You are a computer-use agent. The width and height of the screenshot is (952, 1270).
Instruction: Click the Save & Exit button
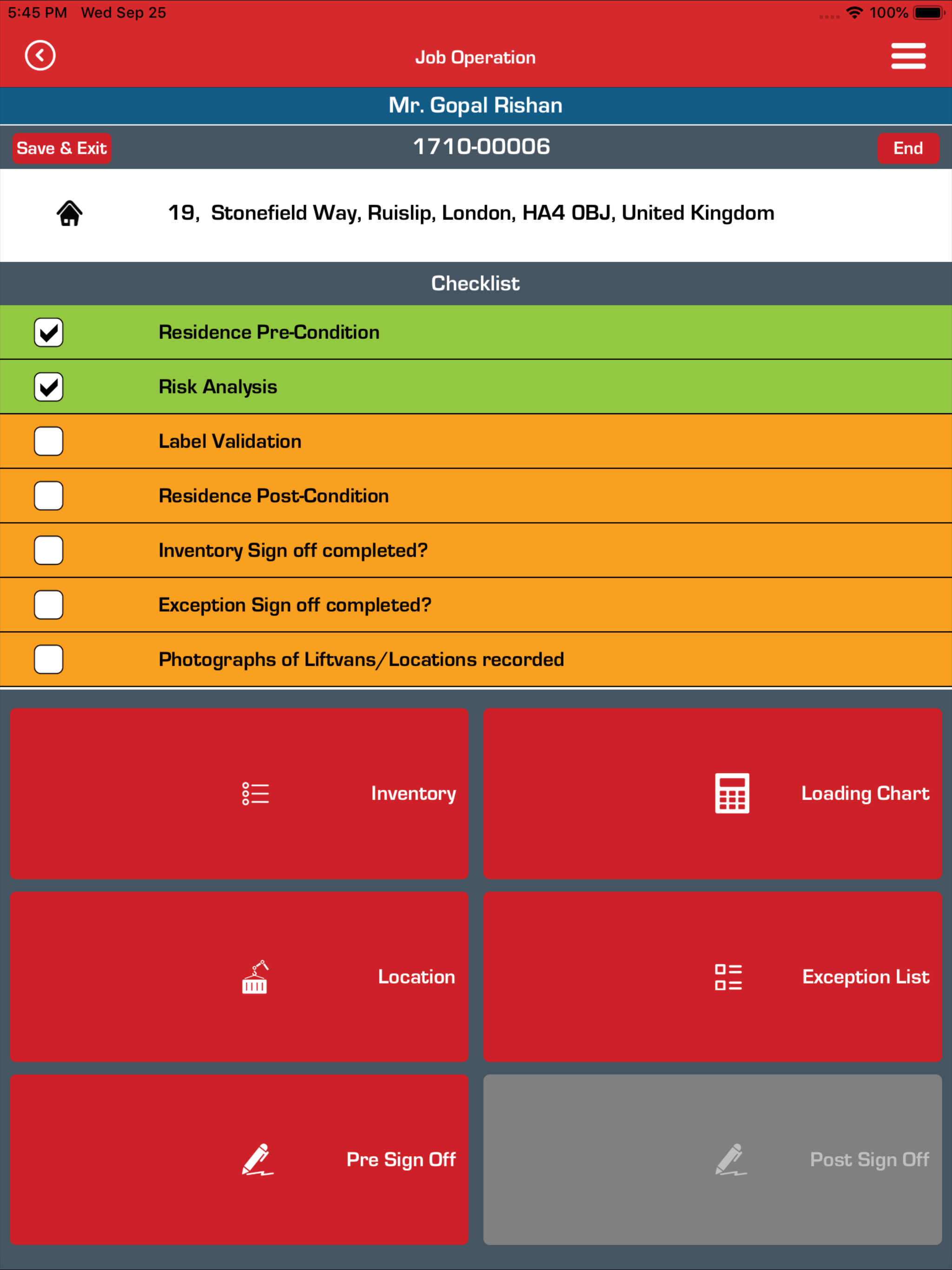(62, 149)
